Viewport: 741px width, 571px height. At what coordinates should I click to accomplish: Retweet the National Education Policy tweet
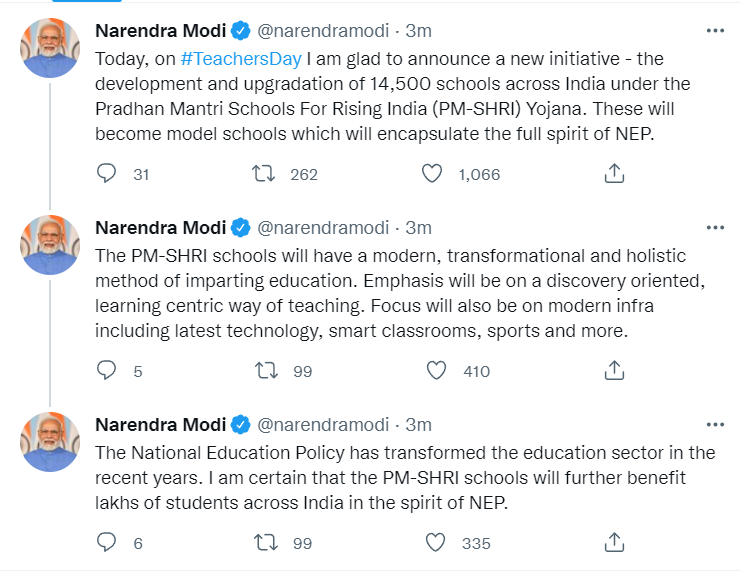(266, 543)
